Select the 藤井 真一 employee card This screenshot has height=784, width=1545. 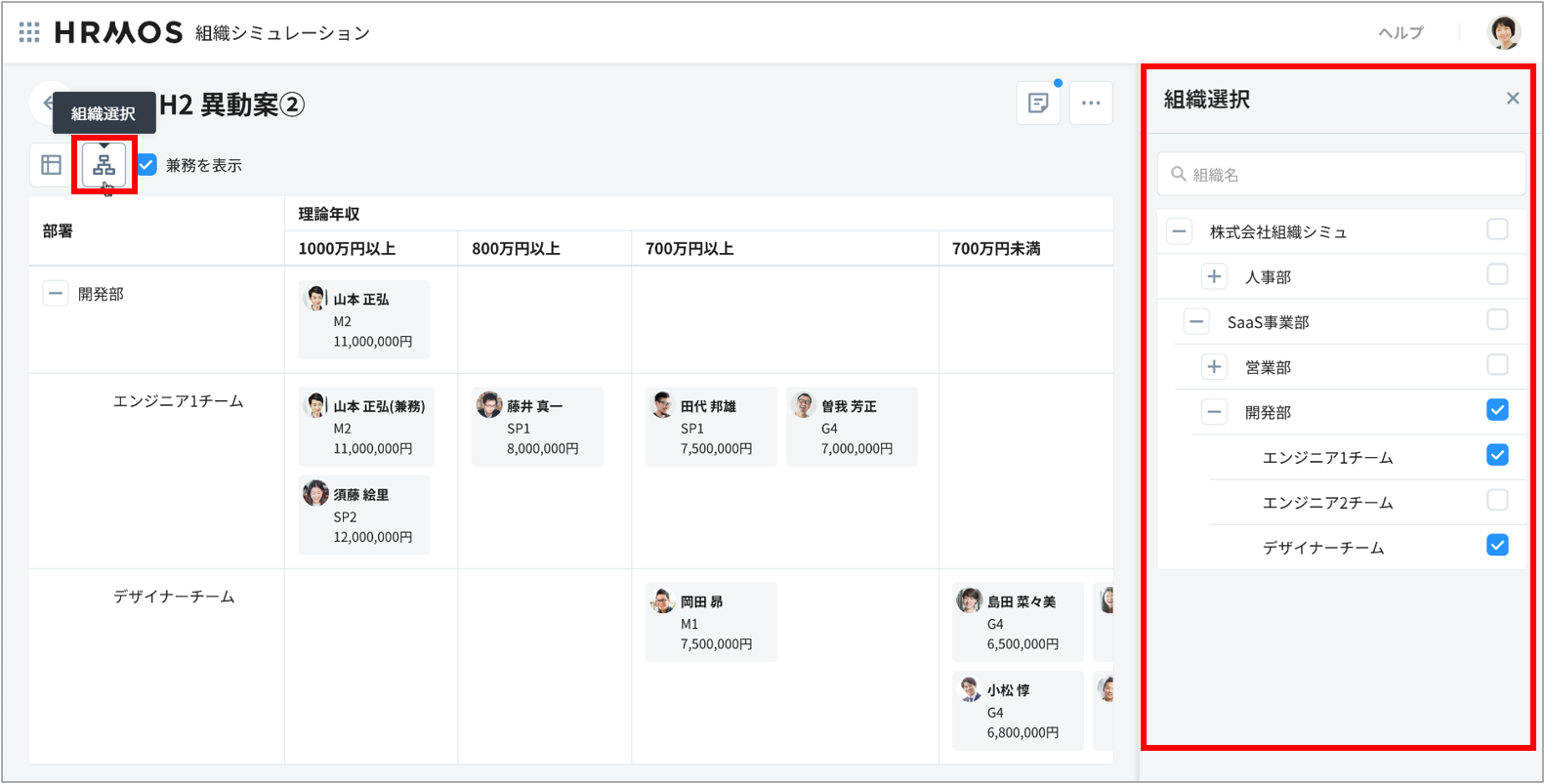click(x=537, y=427)
